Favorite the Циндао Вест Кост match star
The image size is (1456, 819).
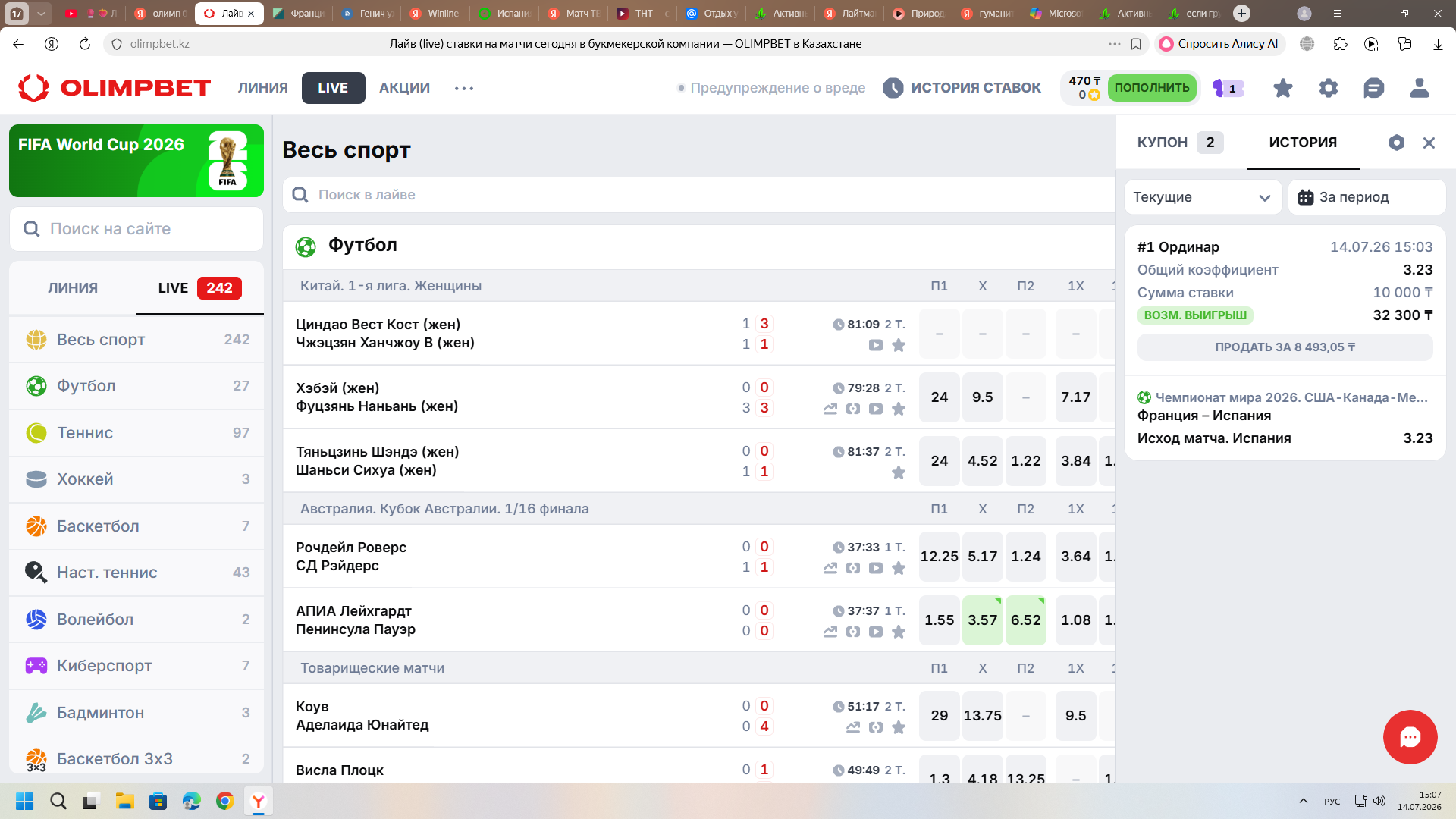(x=899, y=345)
